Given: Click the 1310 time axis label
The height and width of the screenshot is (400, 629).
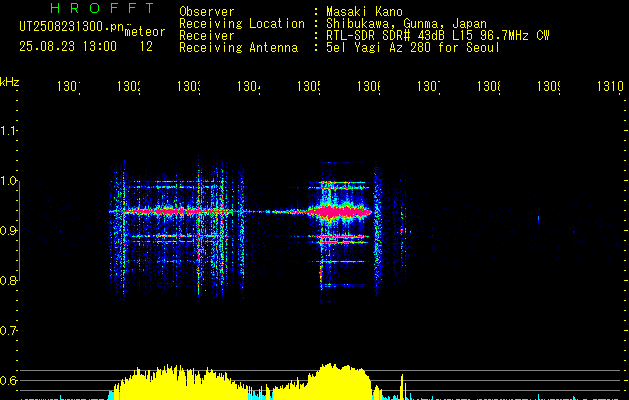Looking at the screenshot, I should pos(610,86).
